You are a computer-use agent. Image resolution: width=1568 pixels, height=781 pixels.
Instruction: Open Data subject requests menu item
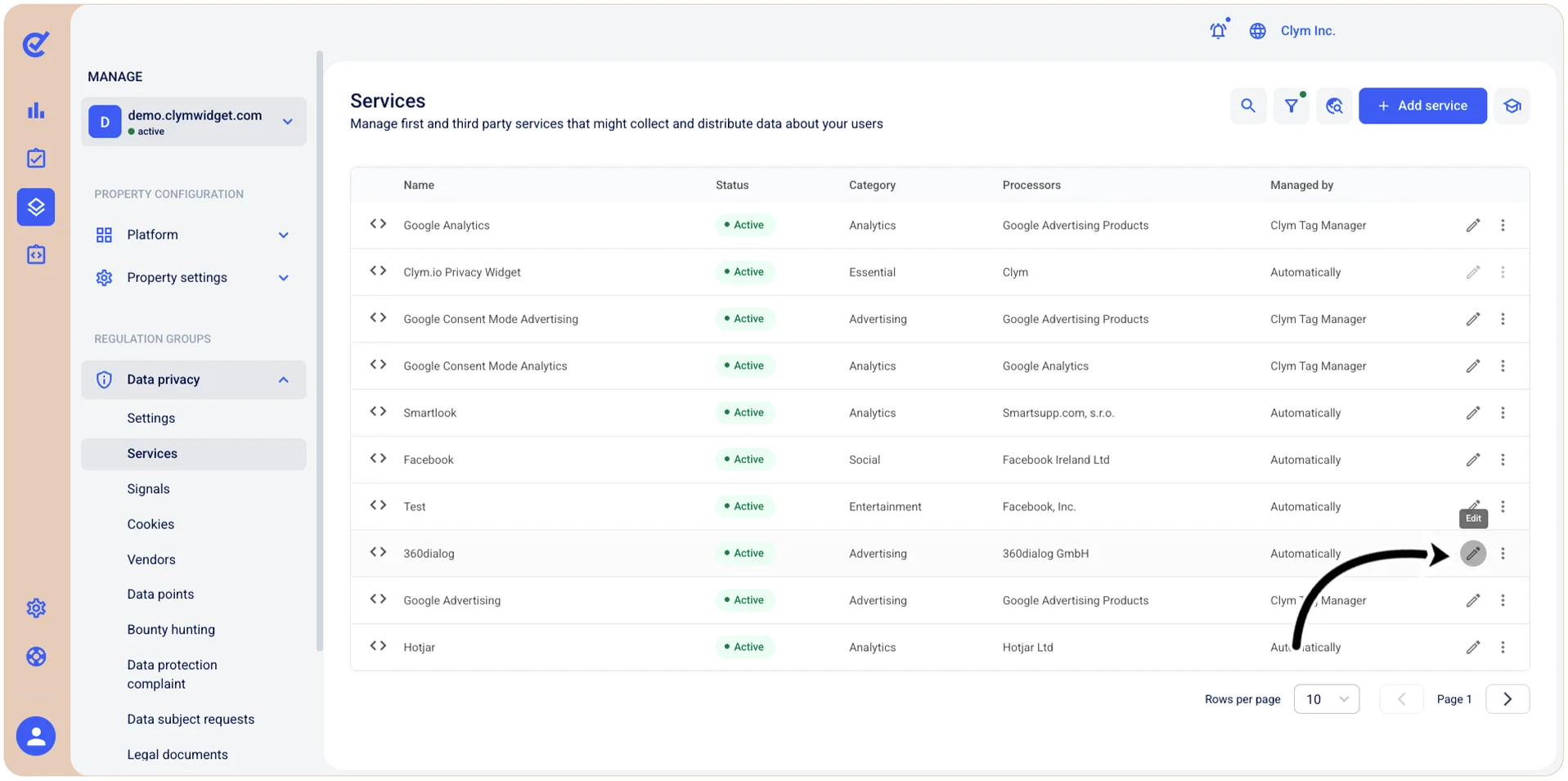(x=191, y=719)
